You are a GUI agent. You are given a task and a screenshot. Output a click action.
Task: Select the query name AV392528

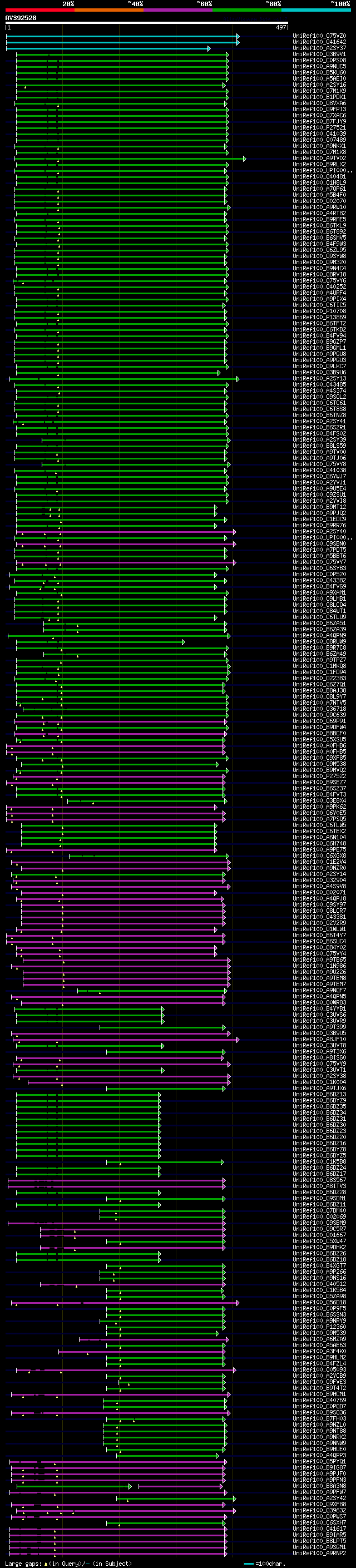(21, 18)
